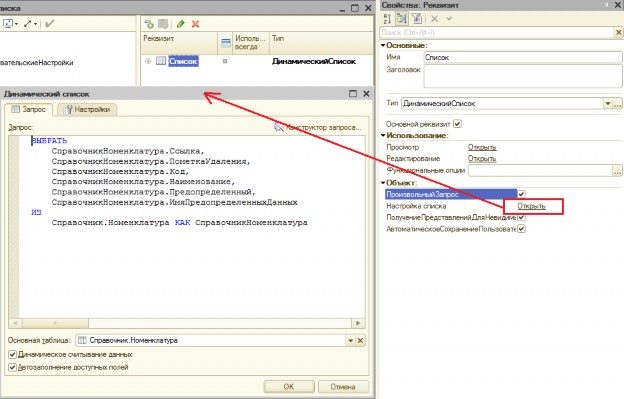Click scroll right arrow of query scrollbar
This screenshot has height=399, width=624.
(x=358, y=323)
